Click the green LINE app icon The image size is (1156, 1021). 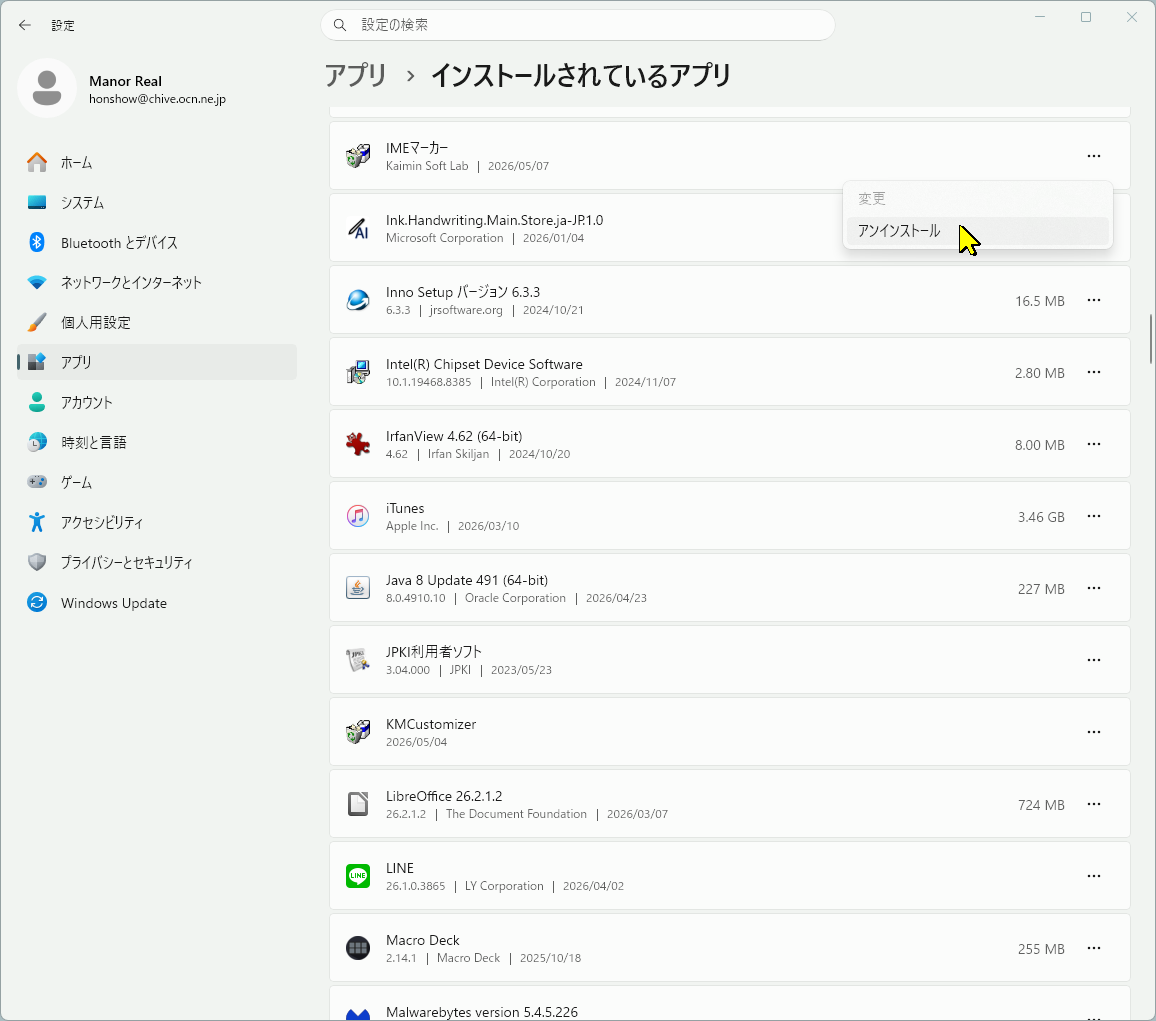[358, 876]
